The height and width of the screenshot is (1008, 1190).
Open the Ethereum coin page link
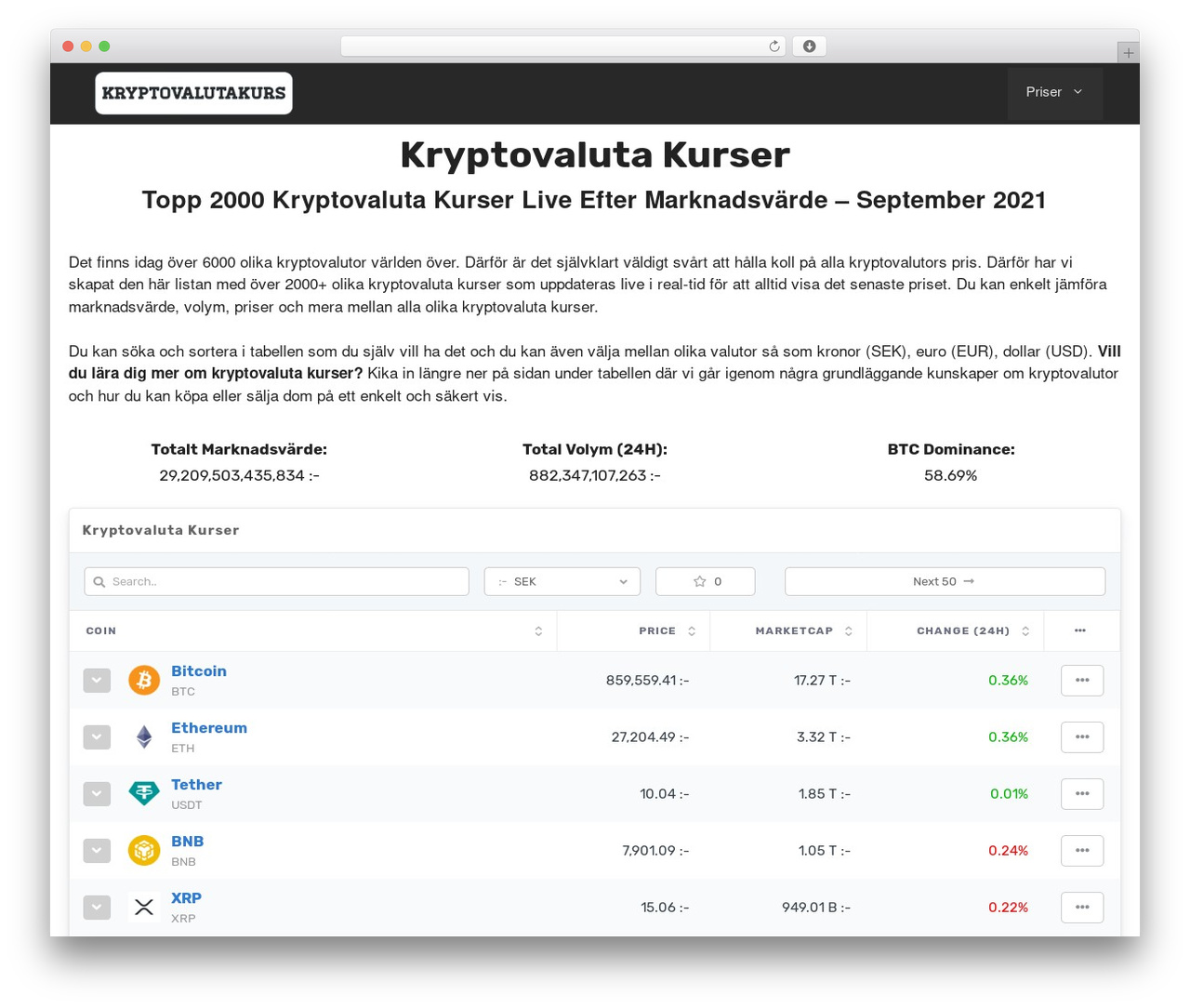[x=209, y=728]
